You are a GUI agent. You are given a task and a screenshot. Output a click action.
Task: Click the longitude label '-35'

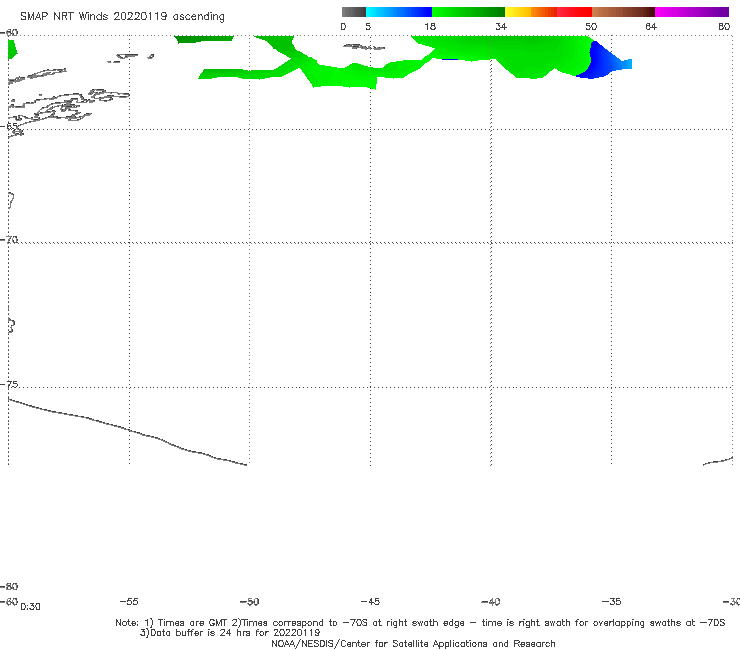pos(611,601)
